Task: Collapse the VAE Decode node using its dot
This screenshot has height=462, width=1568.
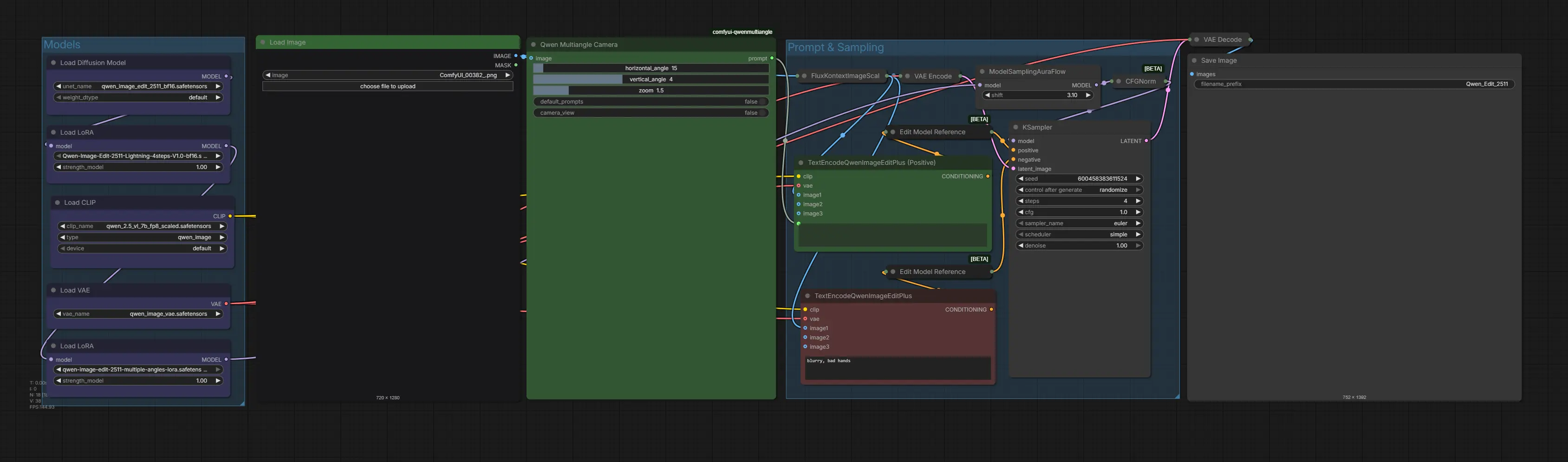Action: click(x=1197, y=39)
